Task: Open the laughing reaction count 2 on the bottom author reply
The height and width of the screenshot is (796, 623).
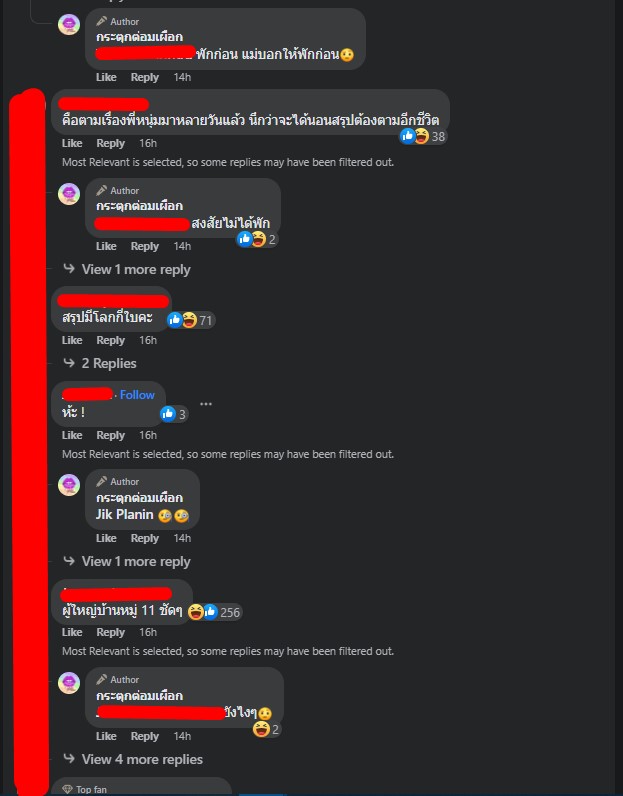Action: tap(267, 729)
